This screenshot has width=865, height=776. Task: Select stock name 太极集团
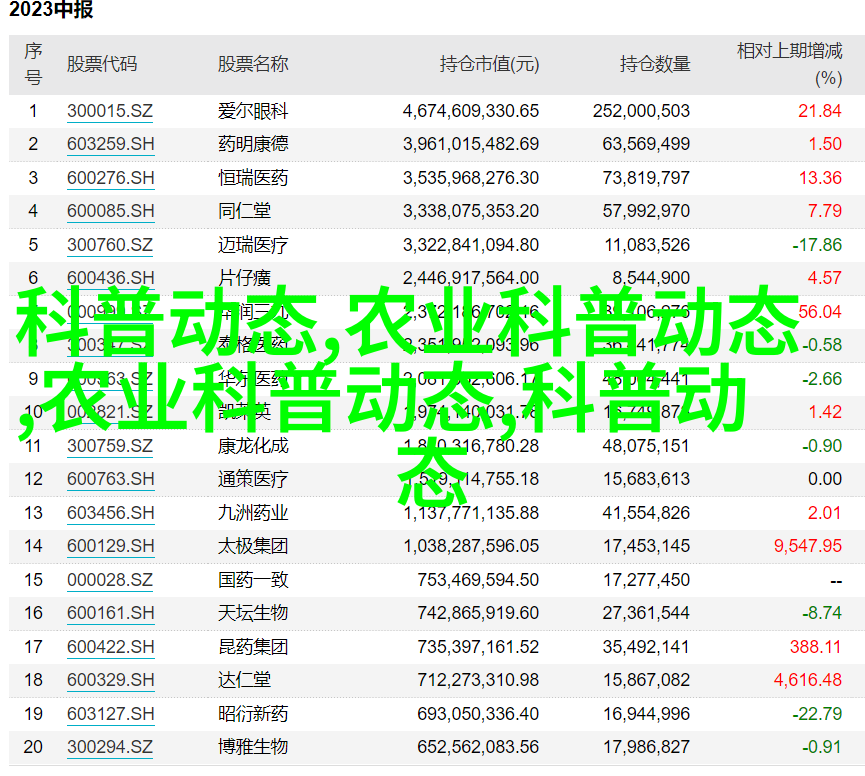tap(253, 546)
